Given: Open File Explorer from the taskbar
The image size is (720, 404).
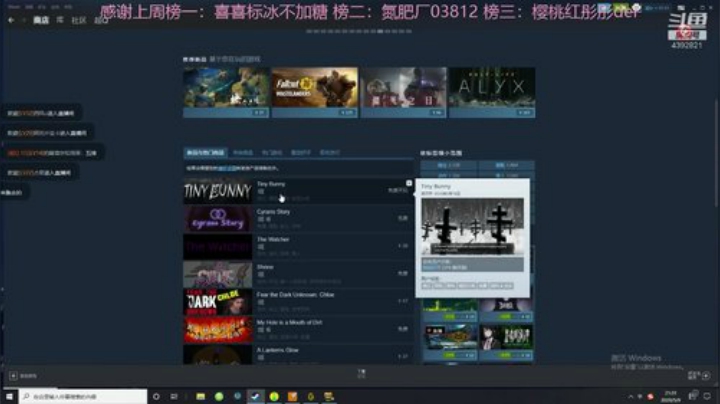Looking at the screenshot, I should tap(201, 396).
